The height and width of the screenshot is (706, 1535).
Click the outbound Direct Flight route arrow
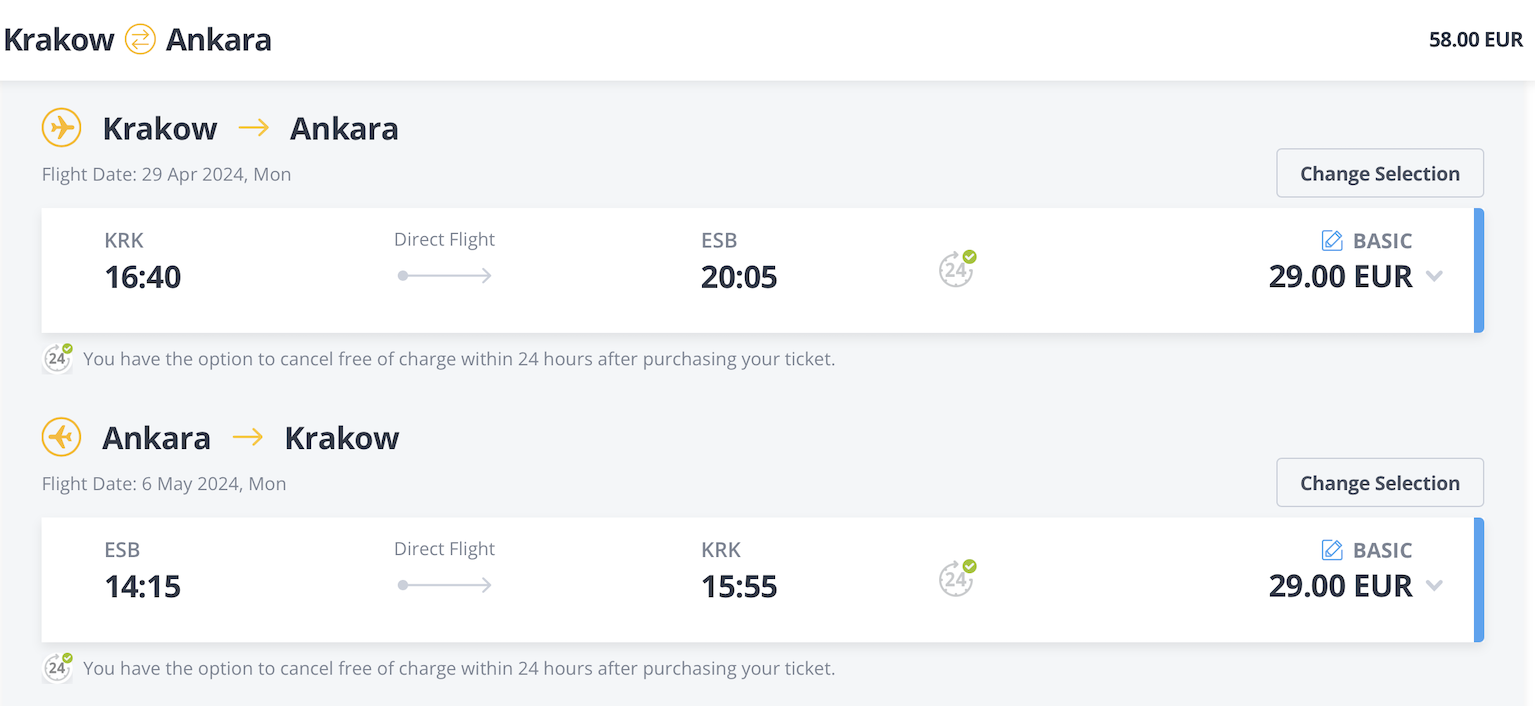click(445, 275)
